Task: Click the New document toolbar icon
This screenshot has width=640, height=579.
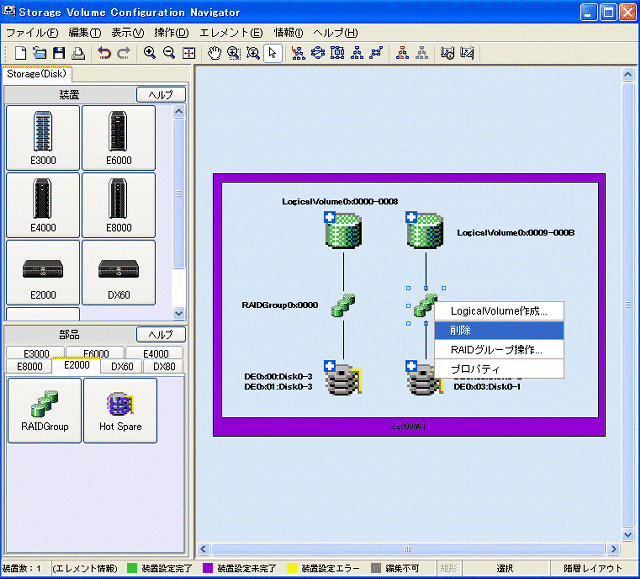Action: (x=21, y=53)
